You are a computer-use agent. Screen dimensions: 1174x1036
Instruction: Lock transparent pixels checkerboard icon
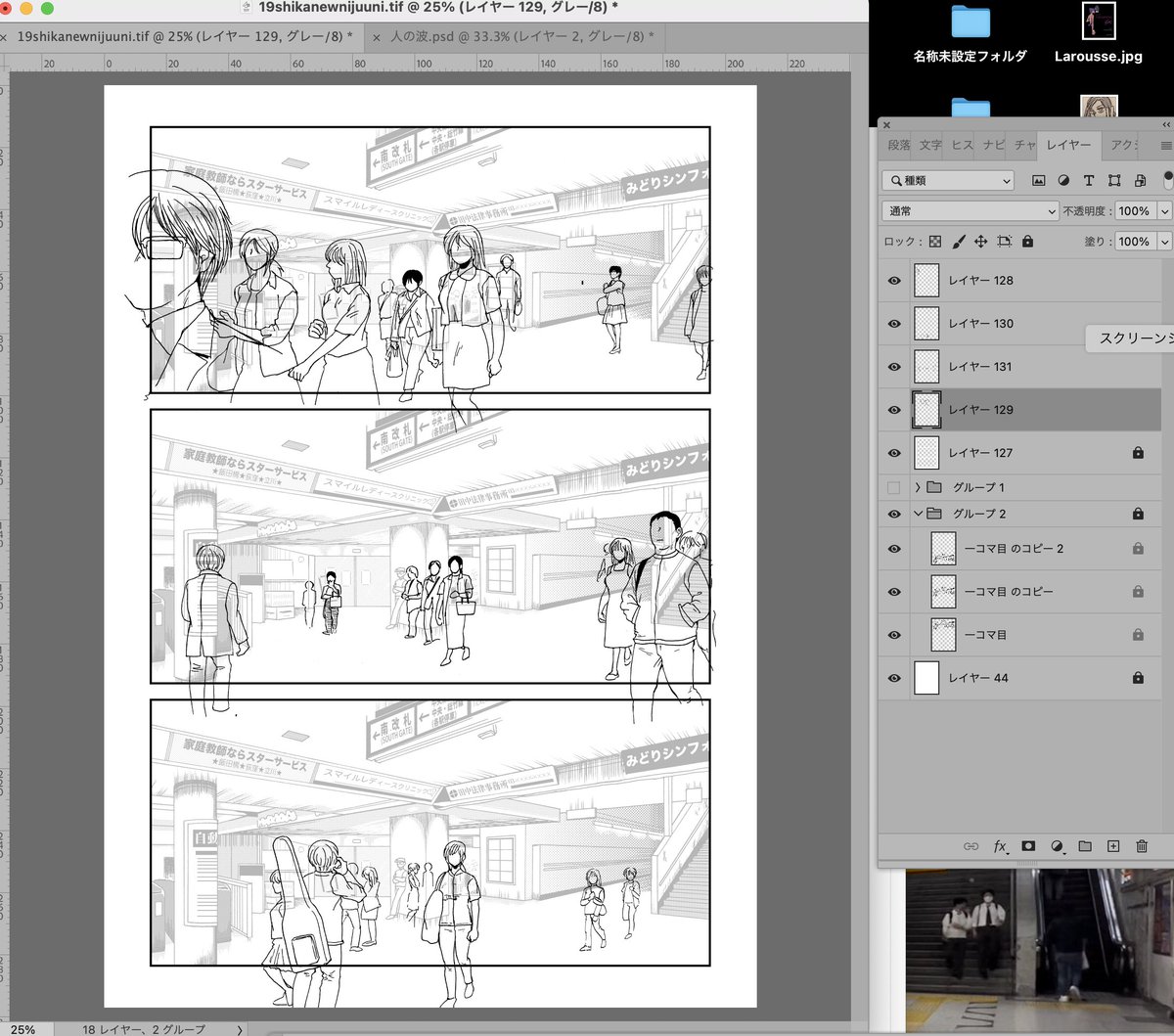935,241
